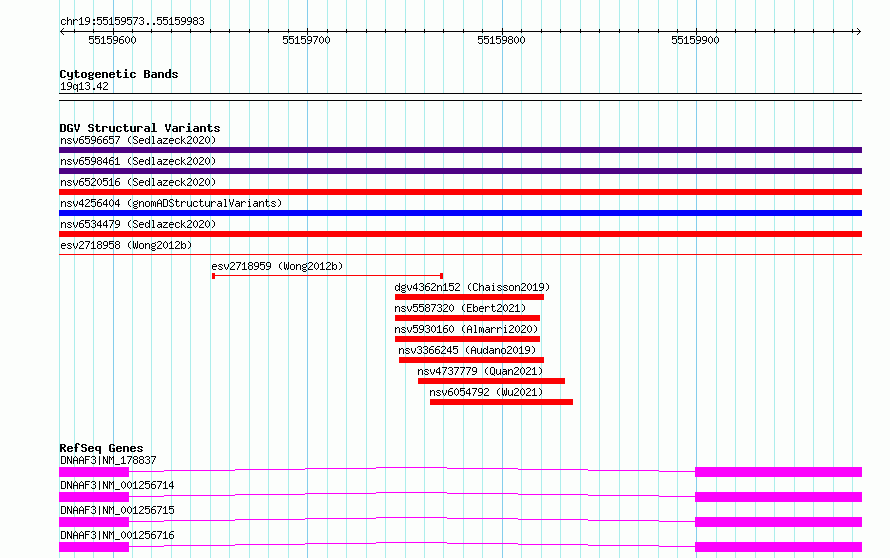Select the nsv5930160 (Almarri2020) variant bar
This screenshot has width=890, height=558.
(x=467, y=339)
